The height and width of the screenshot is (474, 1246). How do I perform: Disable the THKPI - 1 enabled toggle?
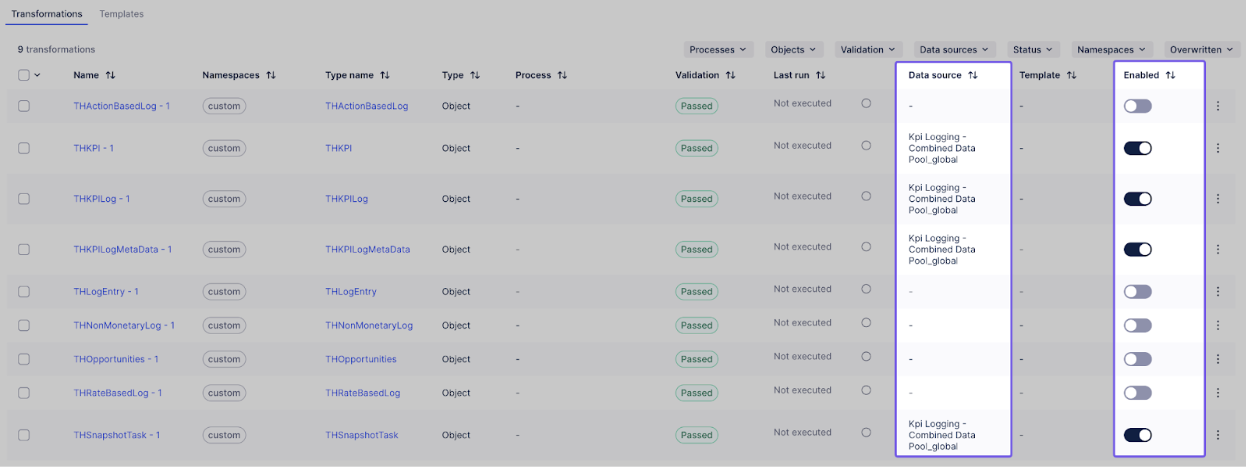coord(1137,148)
